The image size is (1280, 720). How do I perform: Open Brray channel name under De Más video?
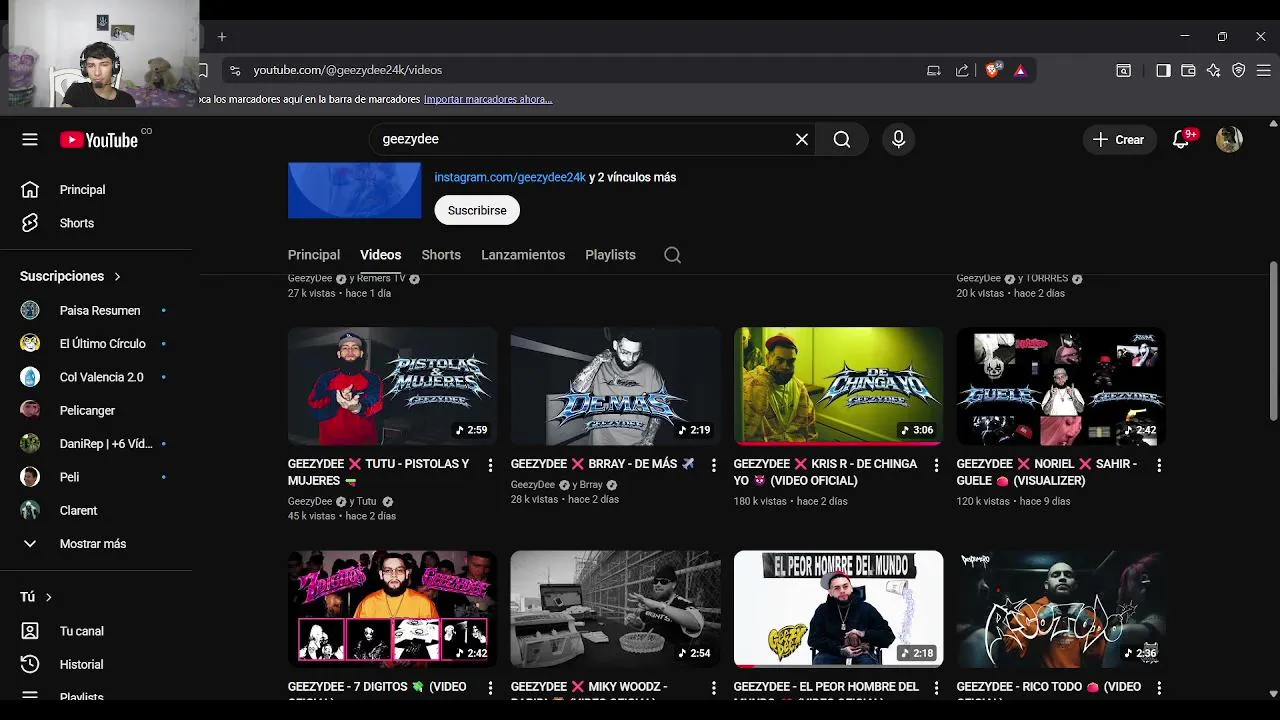pyautogui.click(x=591, y=485)
